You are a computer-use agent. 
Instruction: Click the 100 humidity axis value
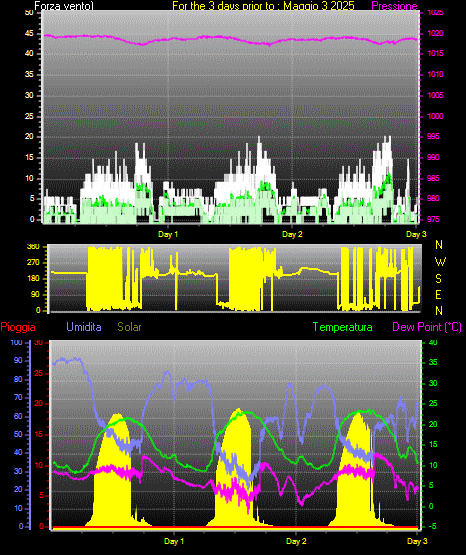click(16, 342)
